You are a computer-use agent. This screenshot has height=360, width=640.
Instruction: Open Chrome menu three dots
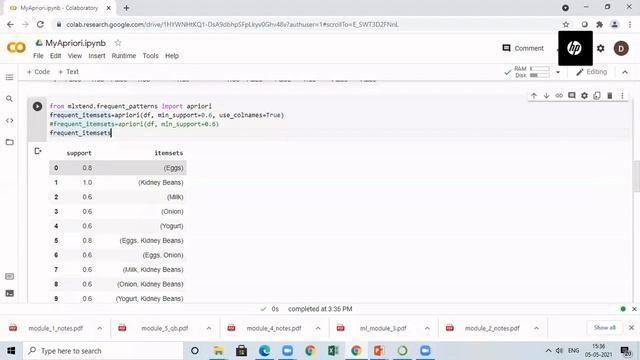630,24
